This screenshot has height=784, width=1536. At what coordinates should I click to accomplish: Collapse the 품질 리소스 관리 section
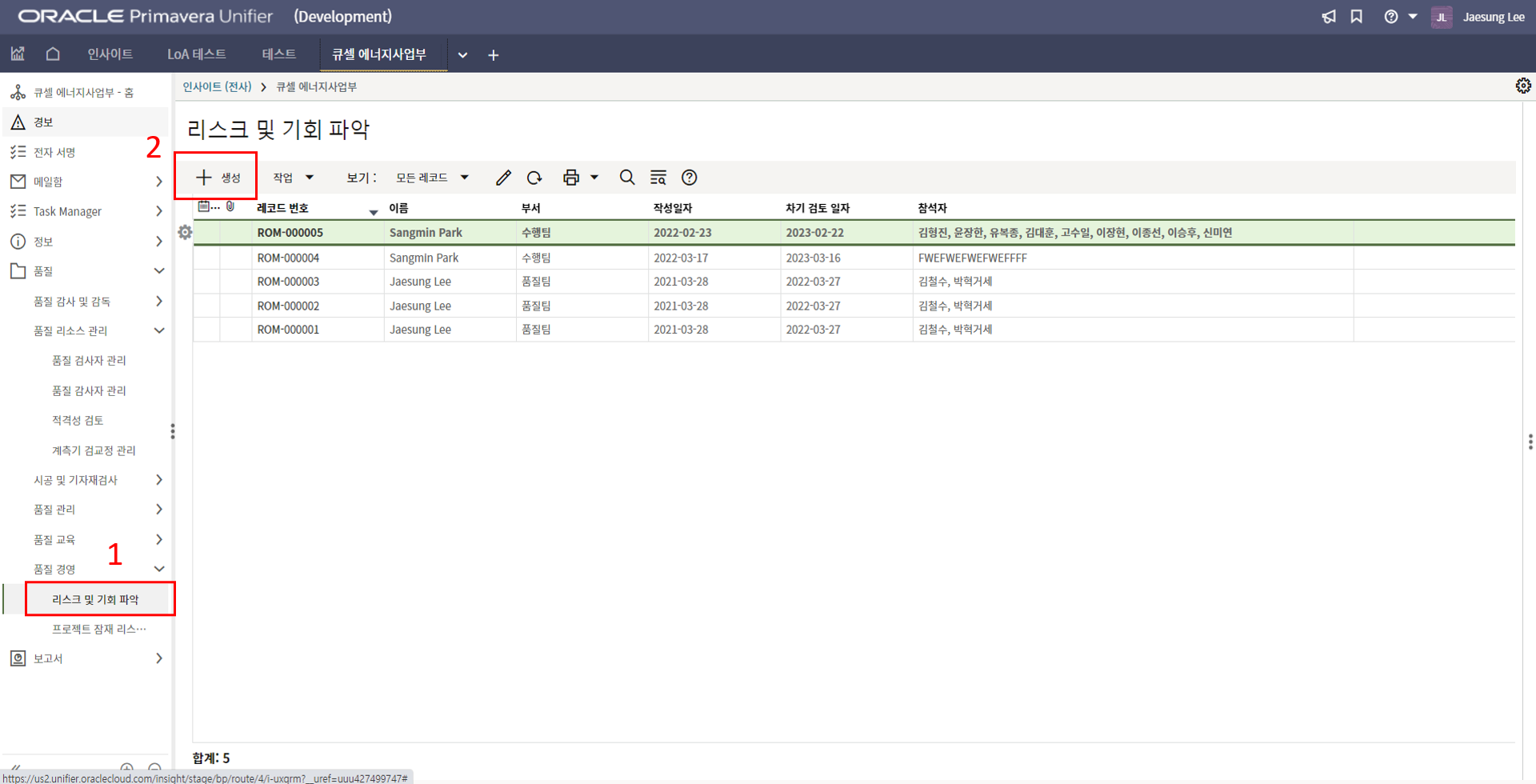point(159,330)
